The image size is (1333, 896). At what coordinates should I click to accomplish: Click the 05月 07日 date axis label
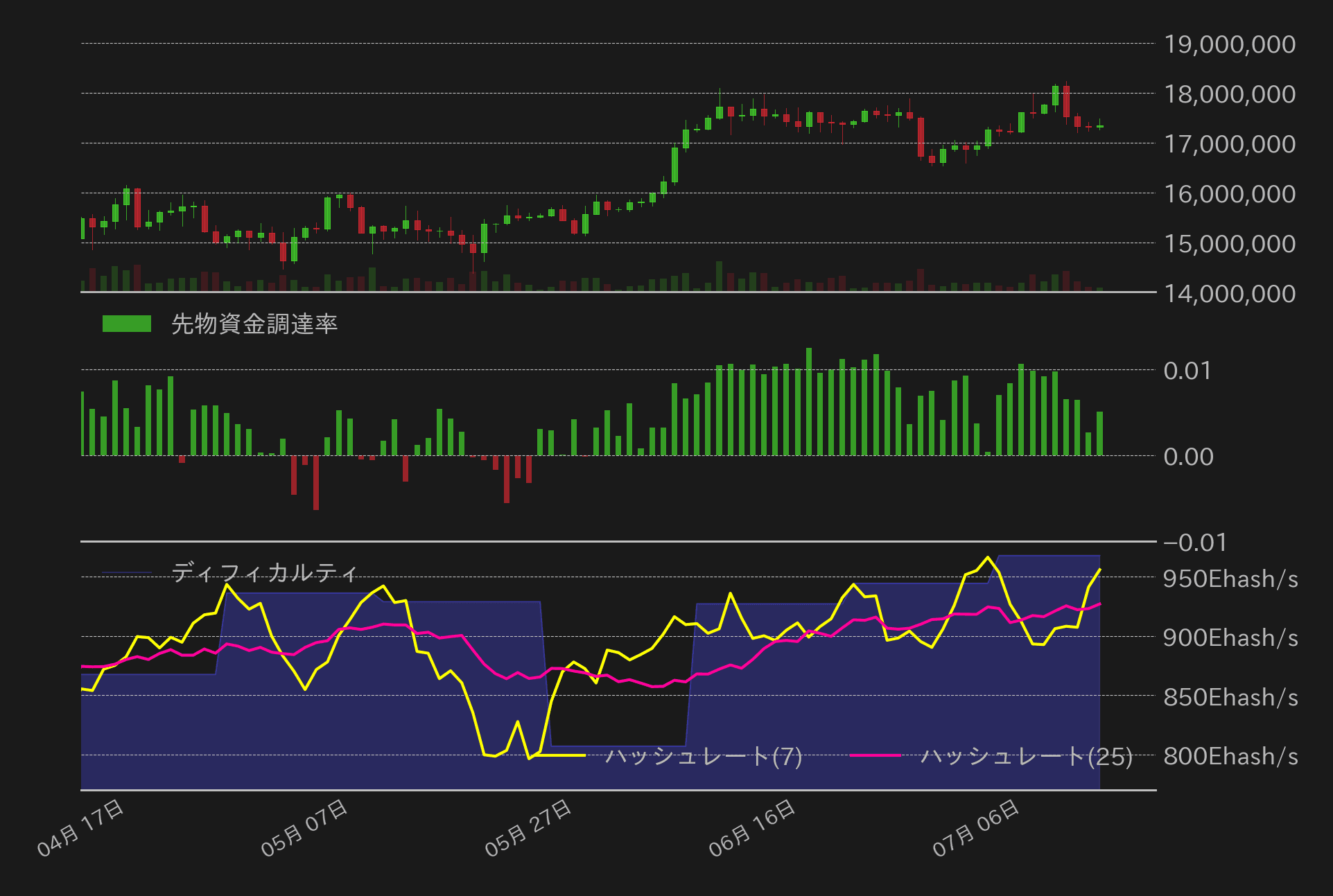(x=304, y=828)
